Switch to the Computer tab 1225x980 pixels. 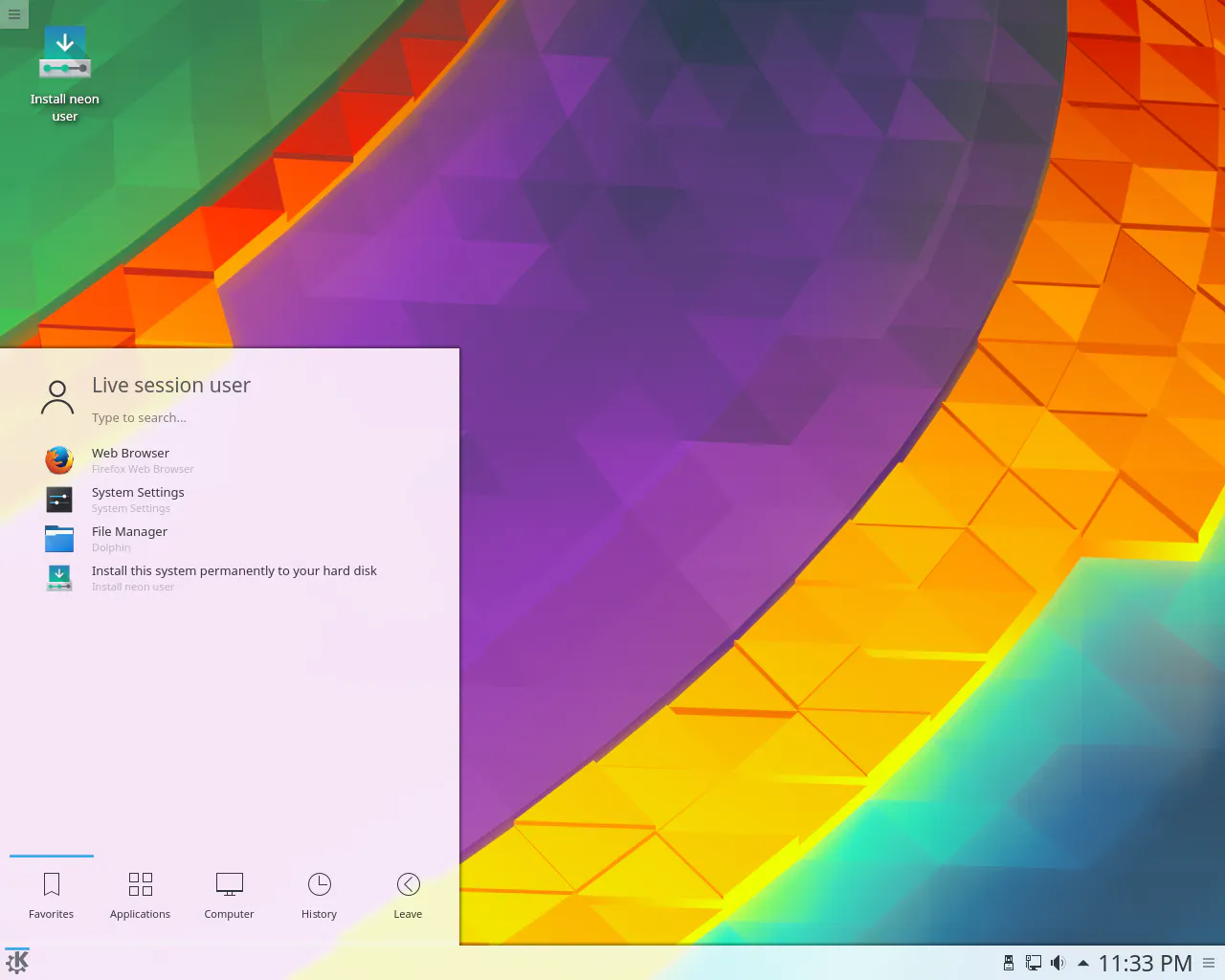pos(229,896)
